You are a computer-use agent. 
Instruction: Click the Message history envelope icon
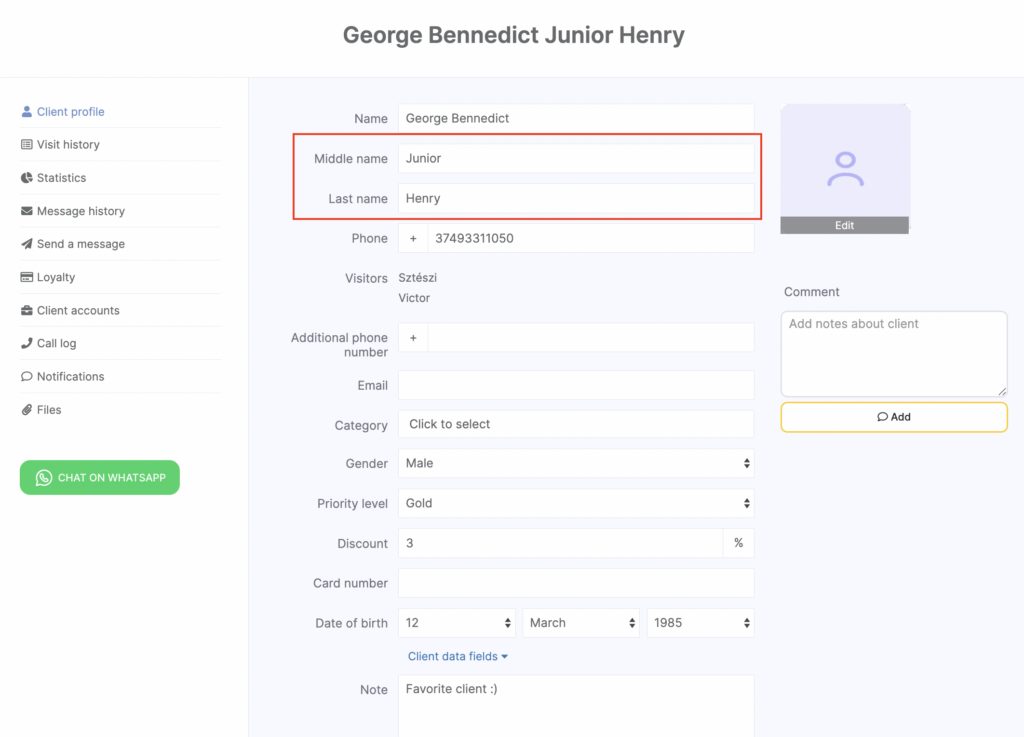[x=27, y=211]
